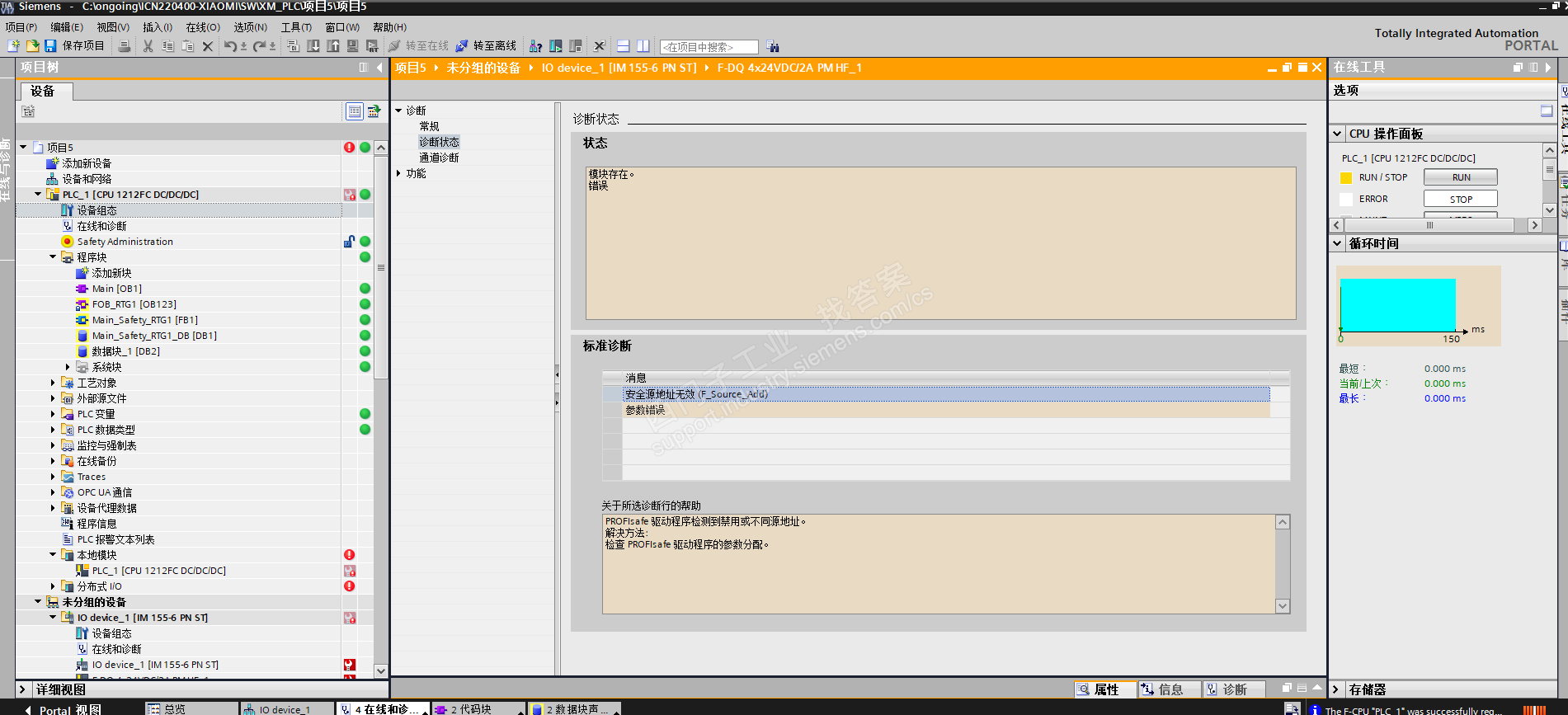Viewport: 1568px width, 715px height.
Task: Open the 项目(P) menu
Action: click(21, 27)
